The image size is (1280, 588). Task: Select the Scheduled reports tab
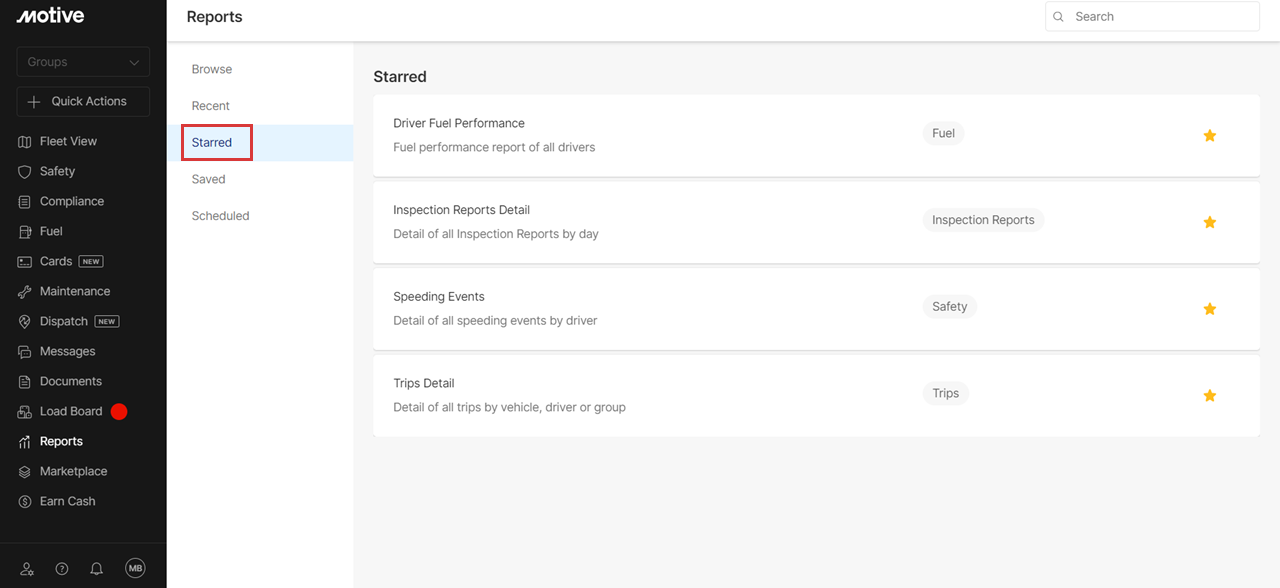click(x=220, y=216)
